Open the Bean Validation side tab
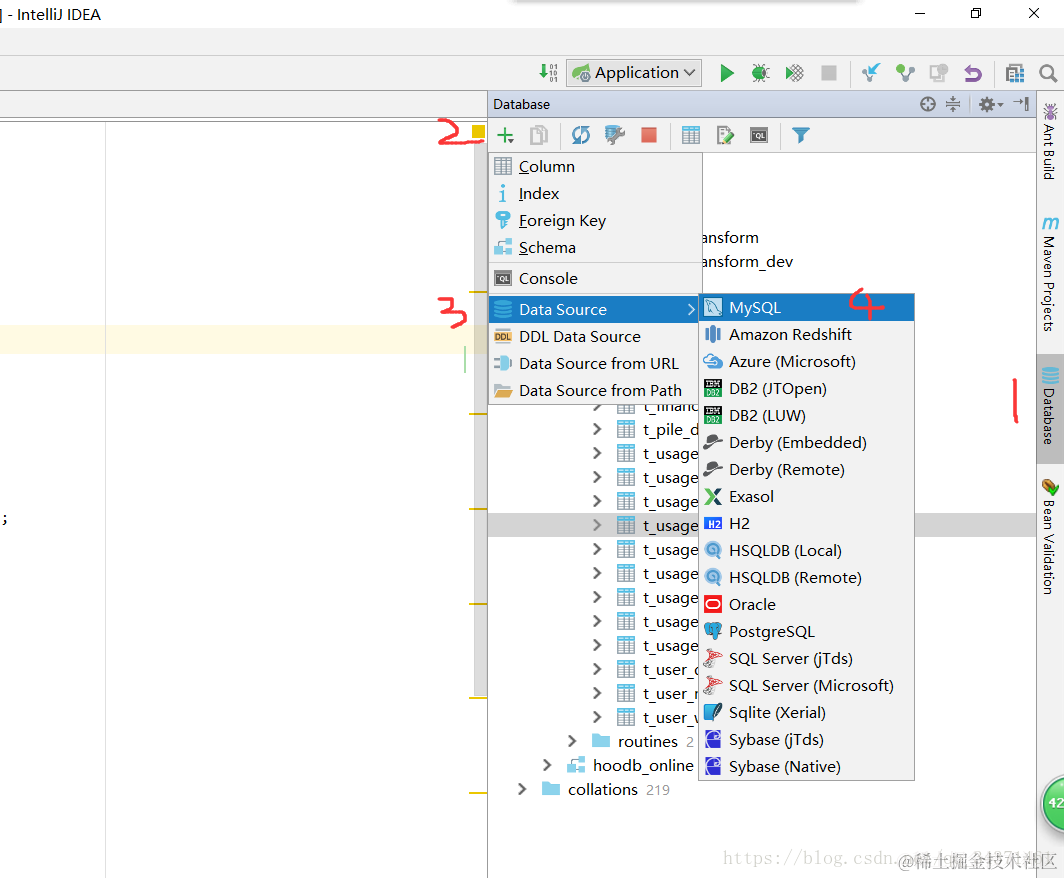 [x=1050, y=537]
